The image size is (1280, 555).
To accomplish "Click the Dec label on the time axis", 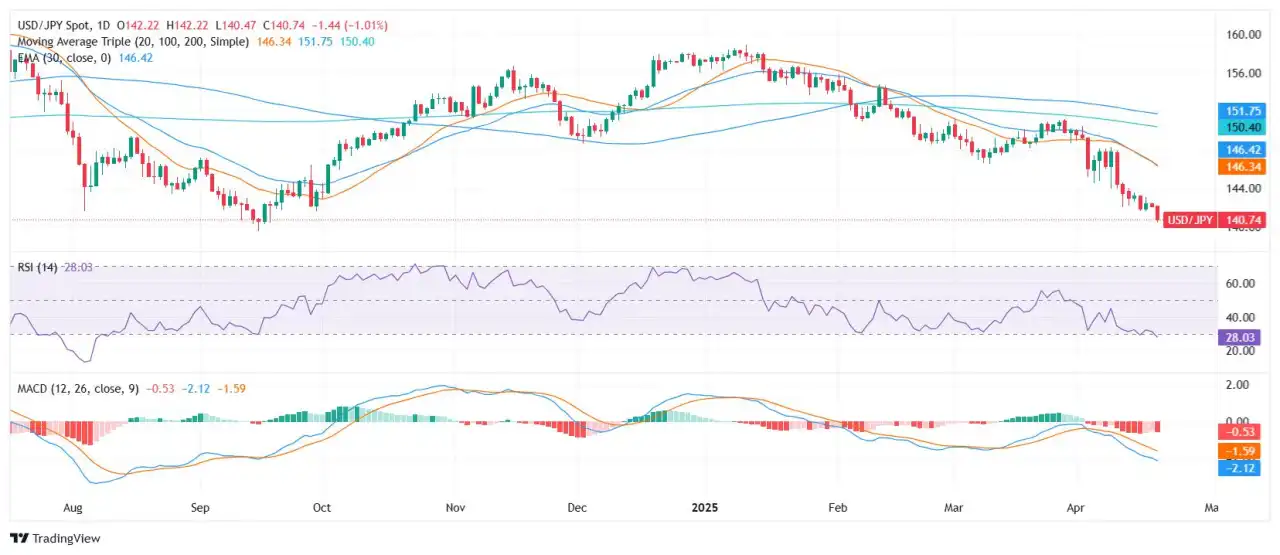I will [577, 508].
